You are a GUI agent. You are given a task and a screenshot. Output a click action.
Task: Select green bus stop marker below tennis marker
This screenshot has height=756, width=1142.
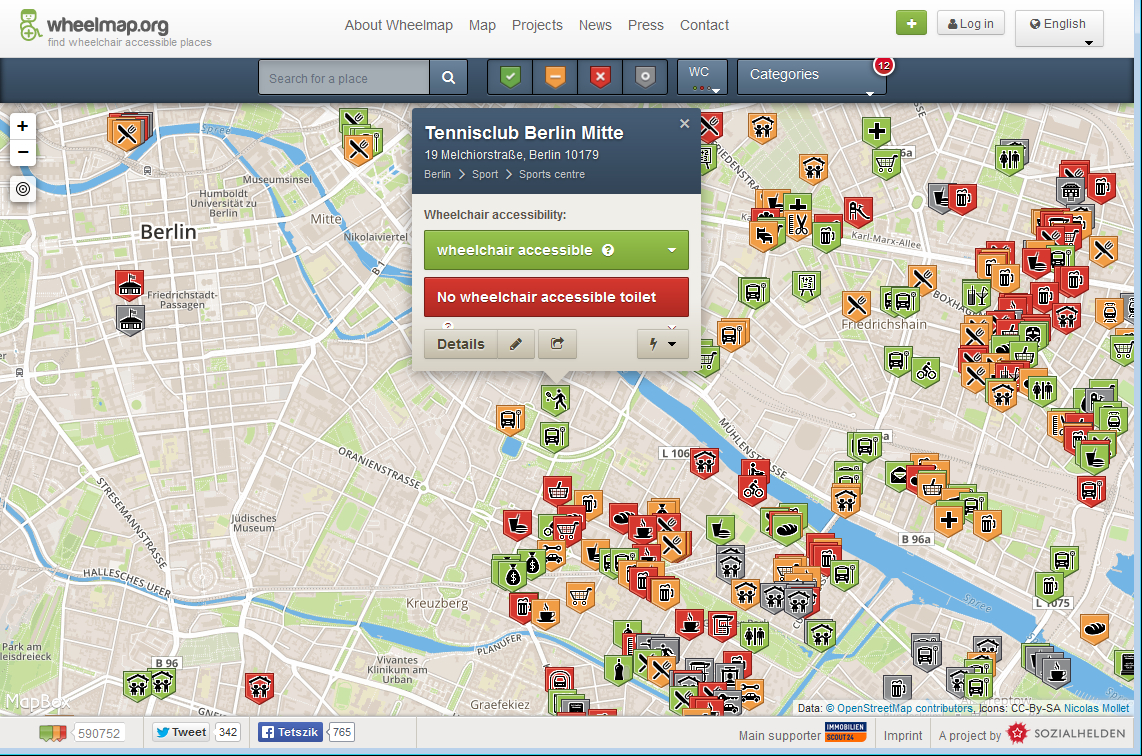click(x=554, y=437)
